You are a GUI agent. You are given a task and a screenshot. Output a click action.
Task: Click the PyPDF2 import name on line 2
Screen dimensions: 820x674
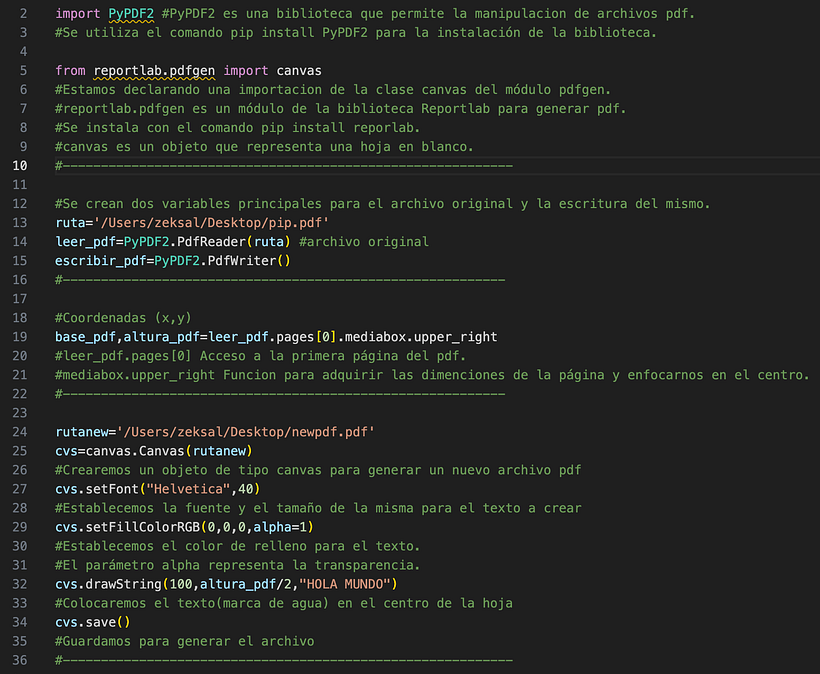[131, 14]
